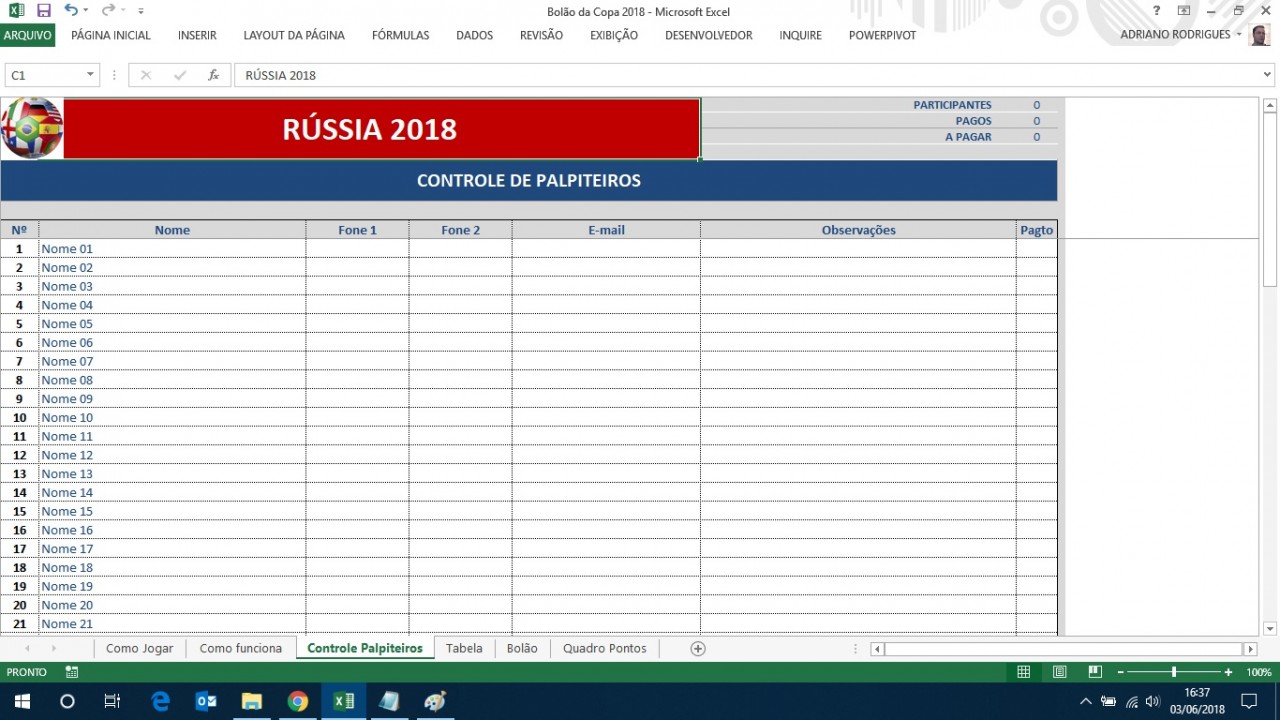Click the macro recording icon in status bar
The width and height of the screenshot is (1280, 720).
pyautogui.click(x=72, y=673)
